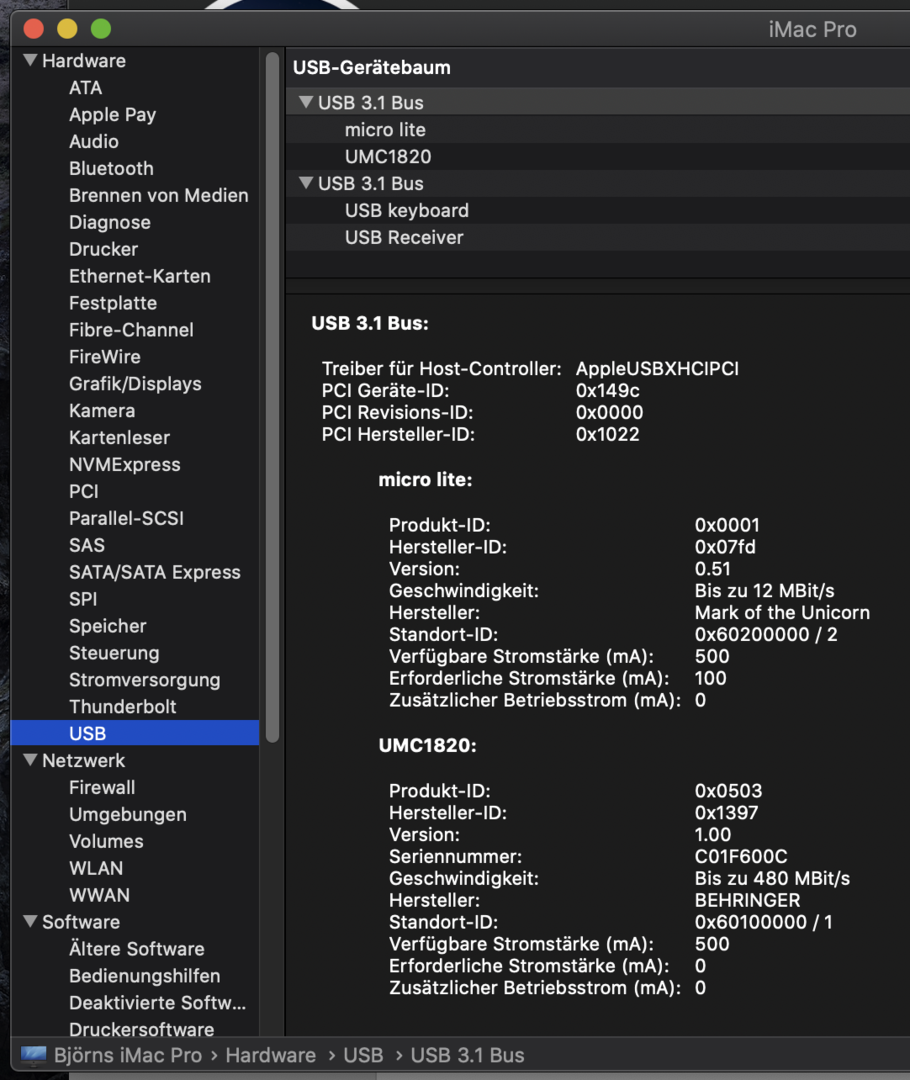
Task: Select USB Receiver in the device tree
Action: (x=404, y=238)
